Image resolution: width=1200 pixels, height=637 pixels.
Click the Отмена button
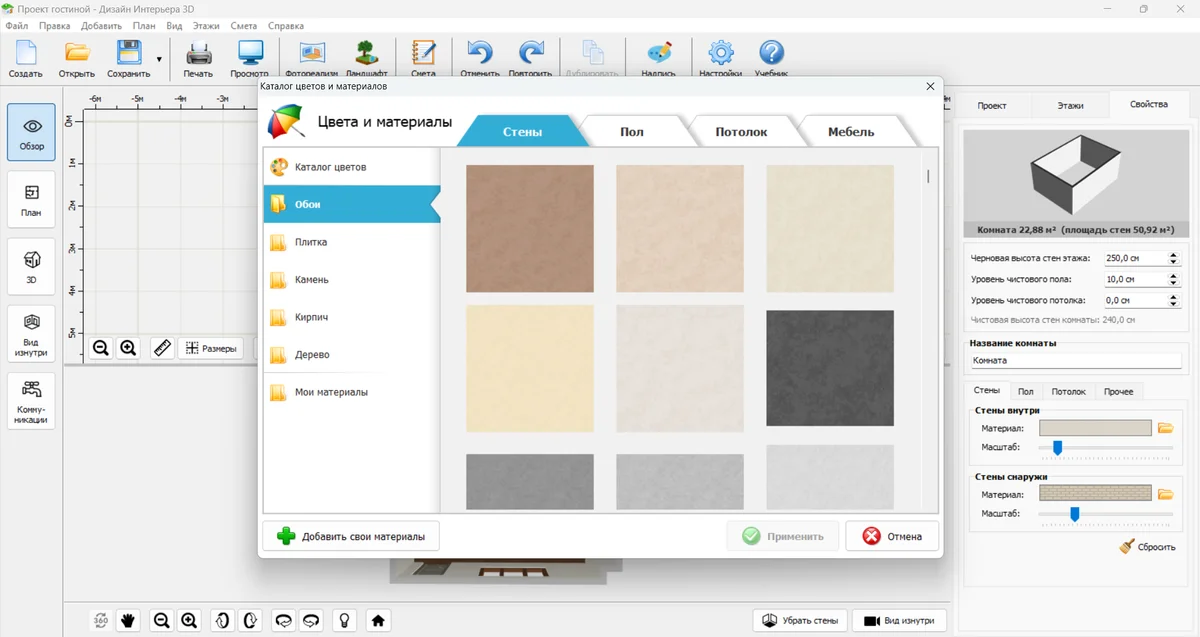coord(892,536)
